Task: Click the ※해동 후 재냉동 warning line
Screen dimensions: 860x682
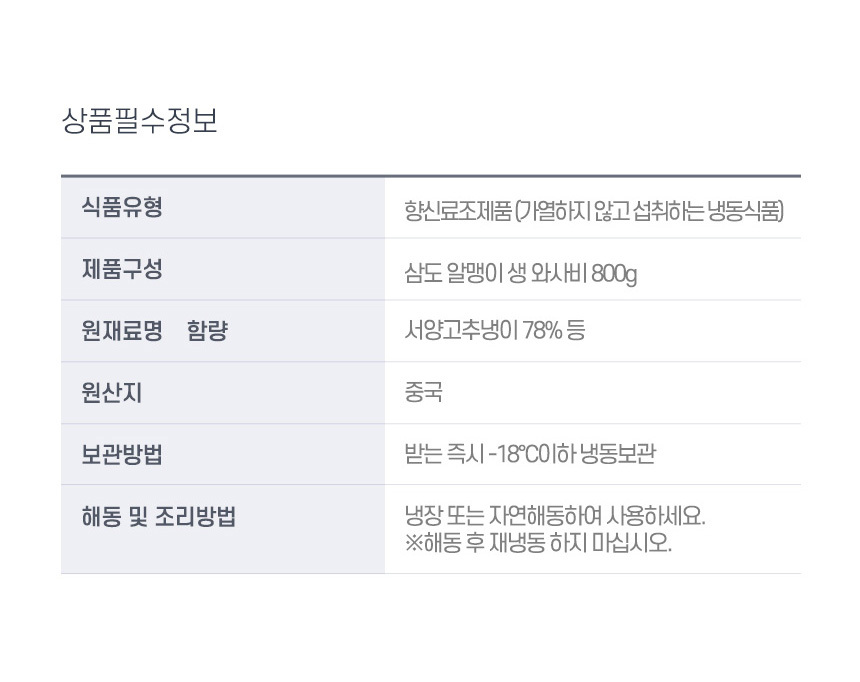Action: pos(538,543)
